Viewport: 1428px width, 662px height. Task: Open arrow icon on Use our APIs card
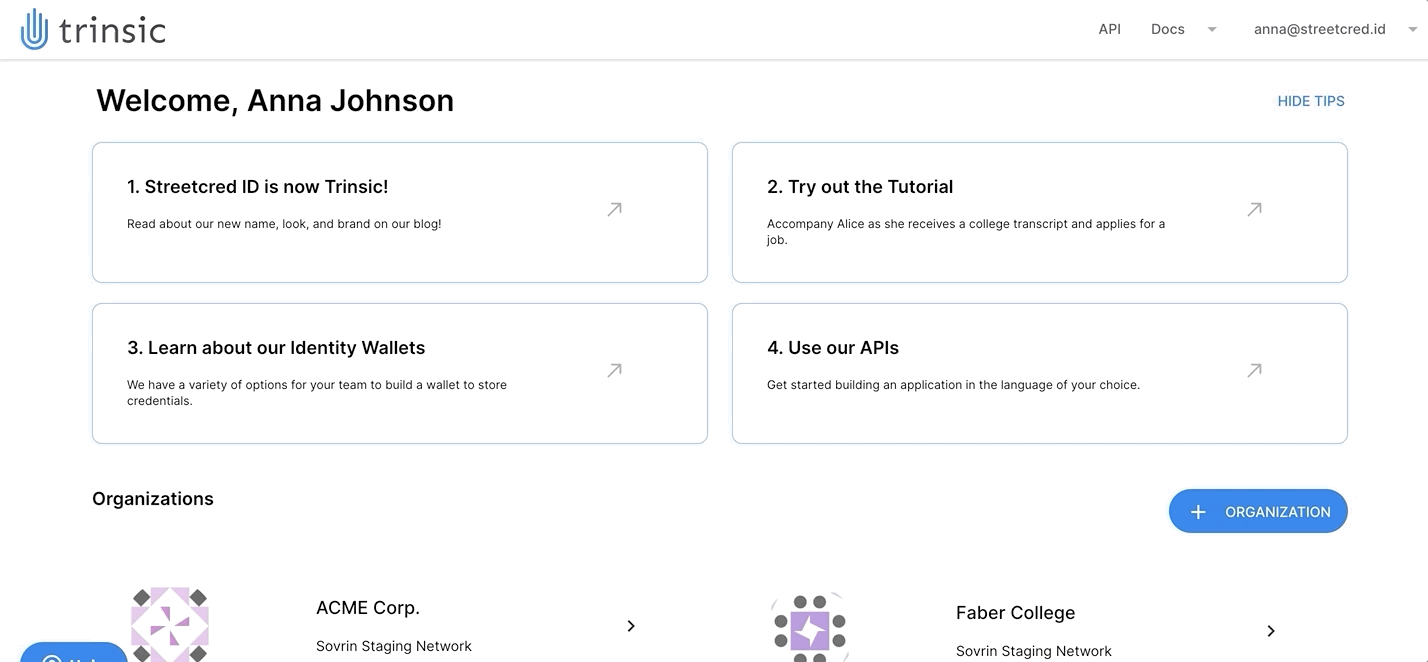pos(1254,370)
